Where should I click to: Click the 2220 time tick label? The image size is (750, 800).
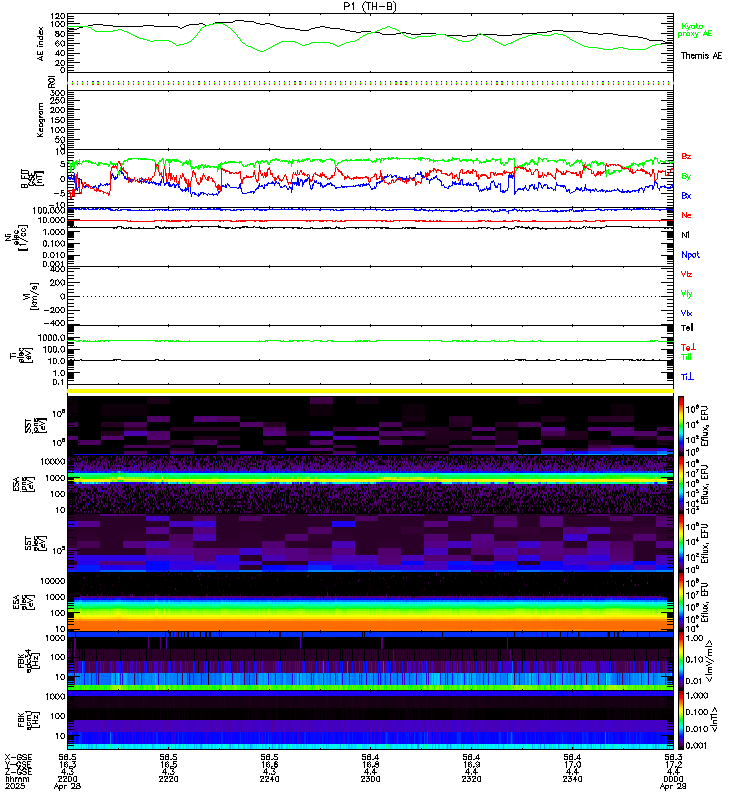(x=168, y=779)
